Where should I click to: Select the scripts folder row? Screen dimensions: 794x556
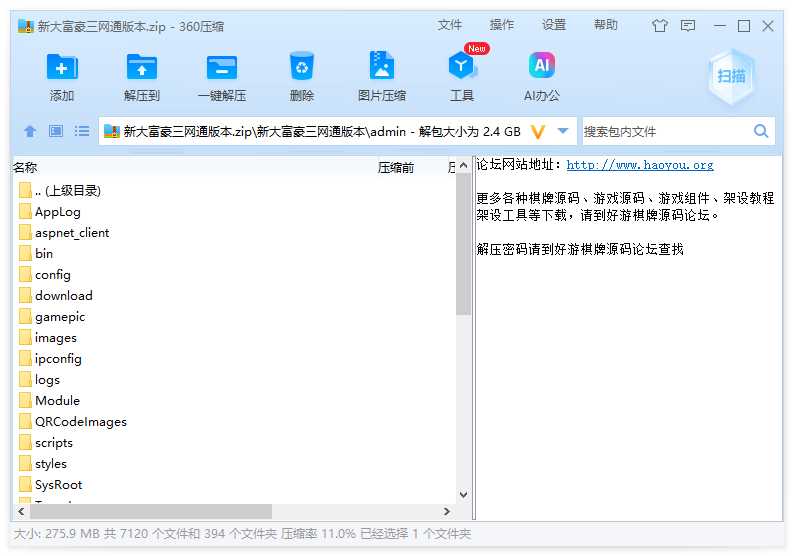[x=234, y=443]
